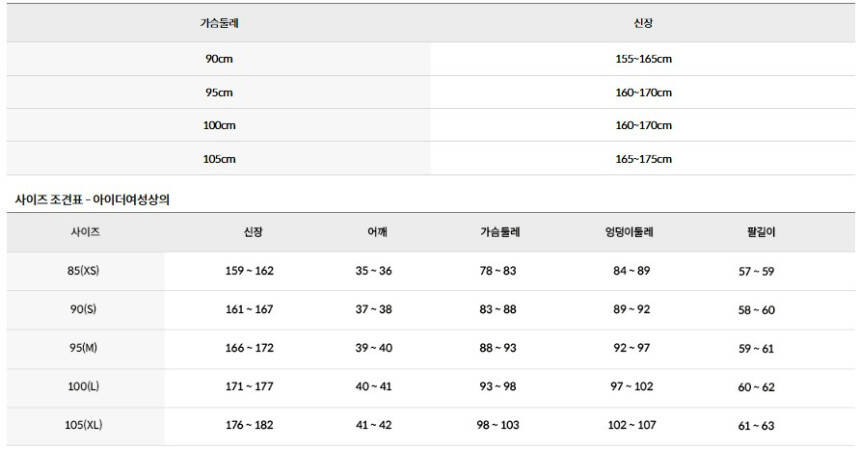The width and height of the screenshot is (860, 450).
Task: Click the 159 ~ 162 height value
Action: 249,271
